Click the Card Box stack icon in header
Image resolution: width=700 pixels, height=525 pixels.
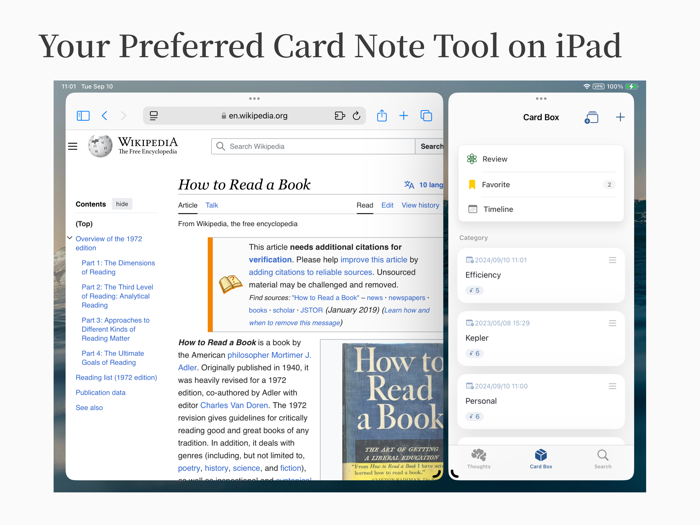(592, 117)
